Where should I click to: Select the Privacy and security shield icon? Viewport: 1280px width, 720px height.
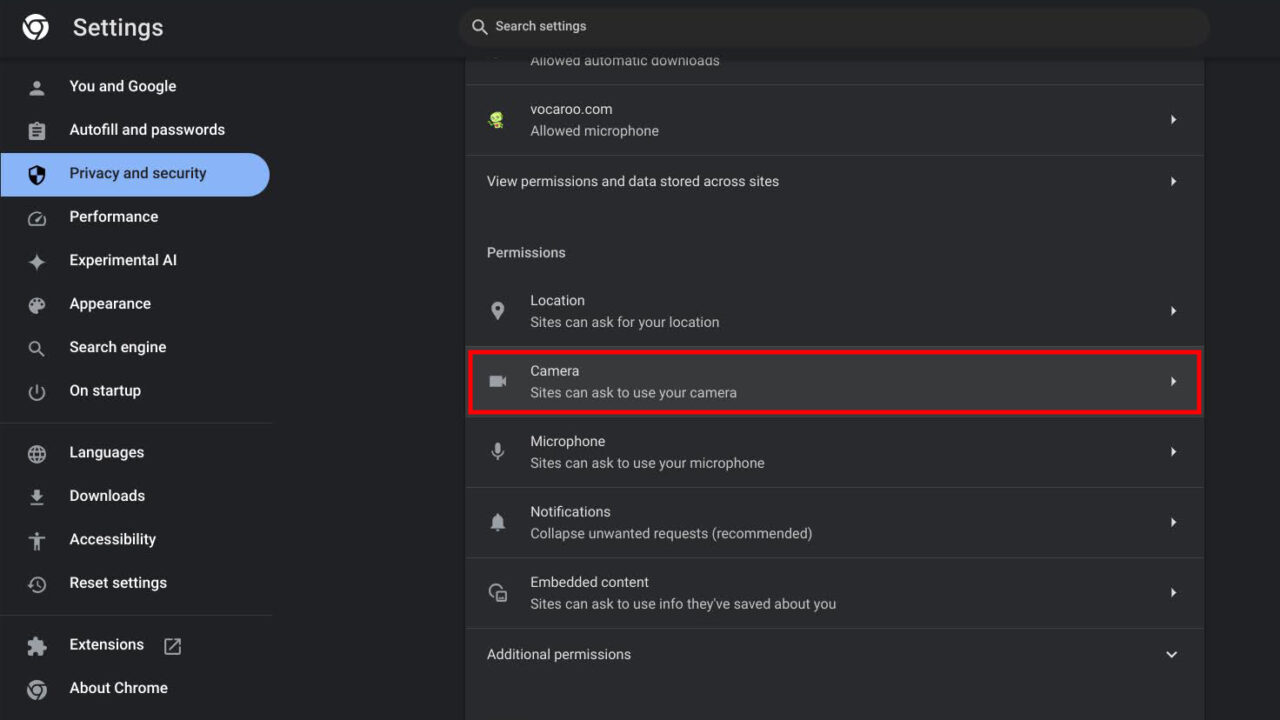(36, 173)
